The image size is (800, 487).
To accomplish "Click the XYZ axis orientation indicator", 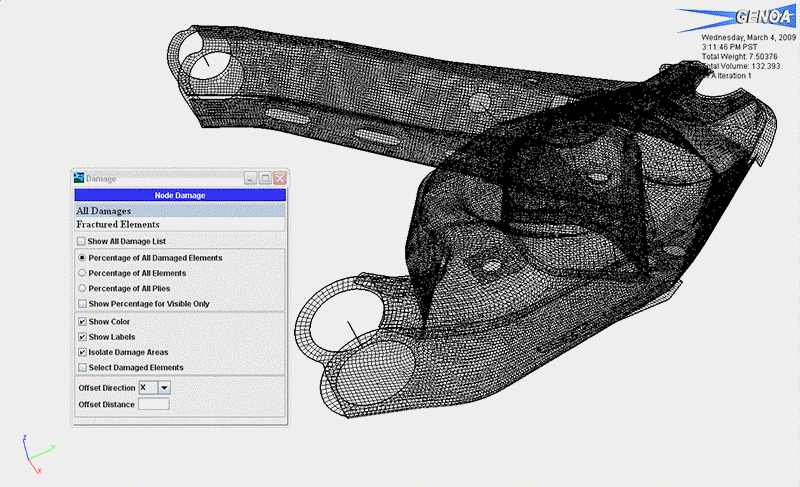I will pyautogui.click(x=32, y=454).
